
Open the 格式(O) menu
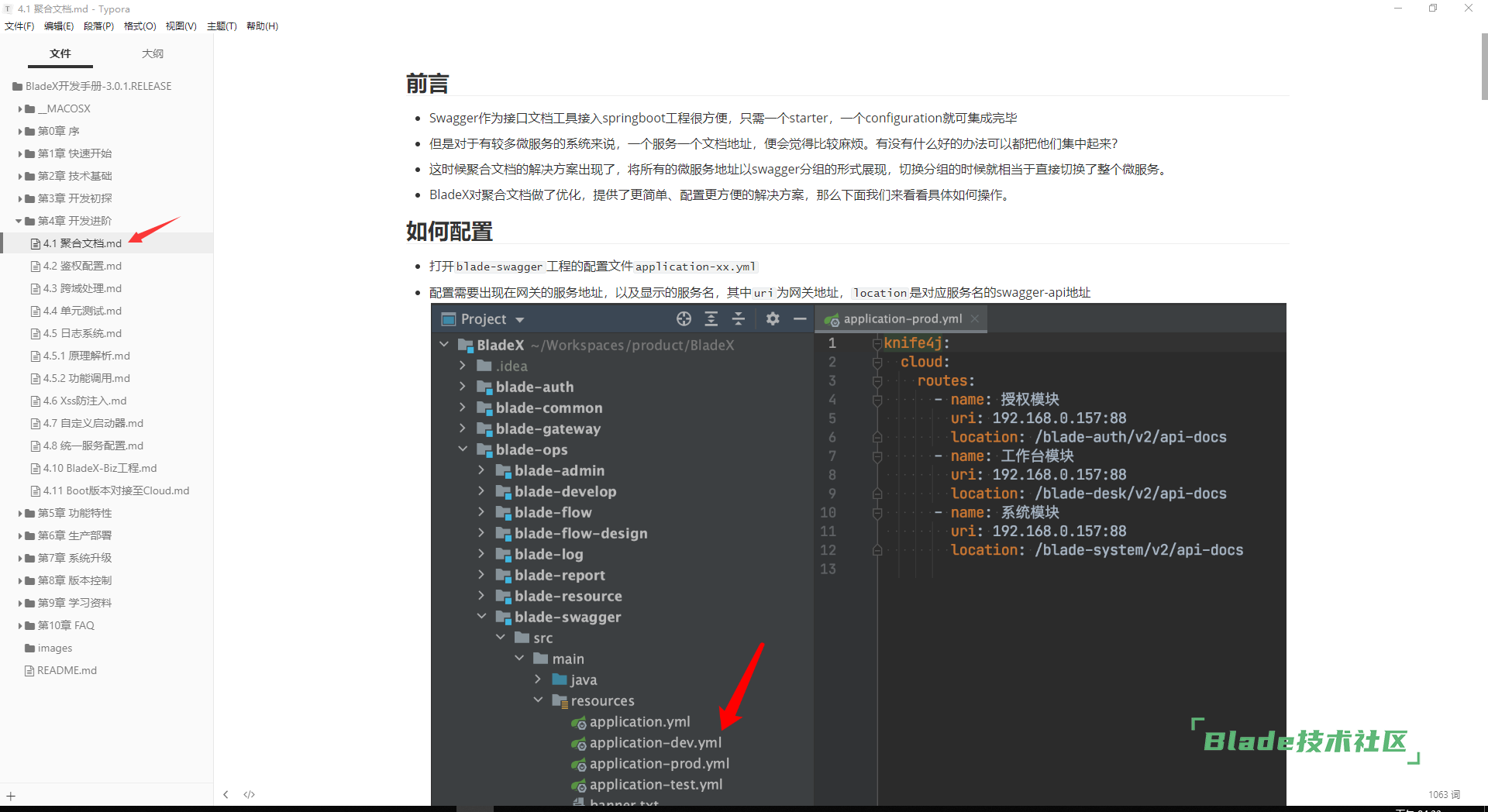[139, 26]
